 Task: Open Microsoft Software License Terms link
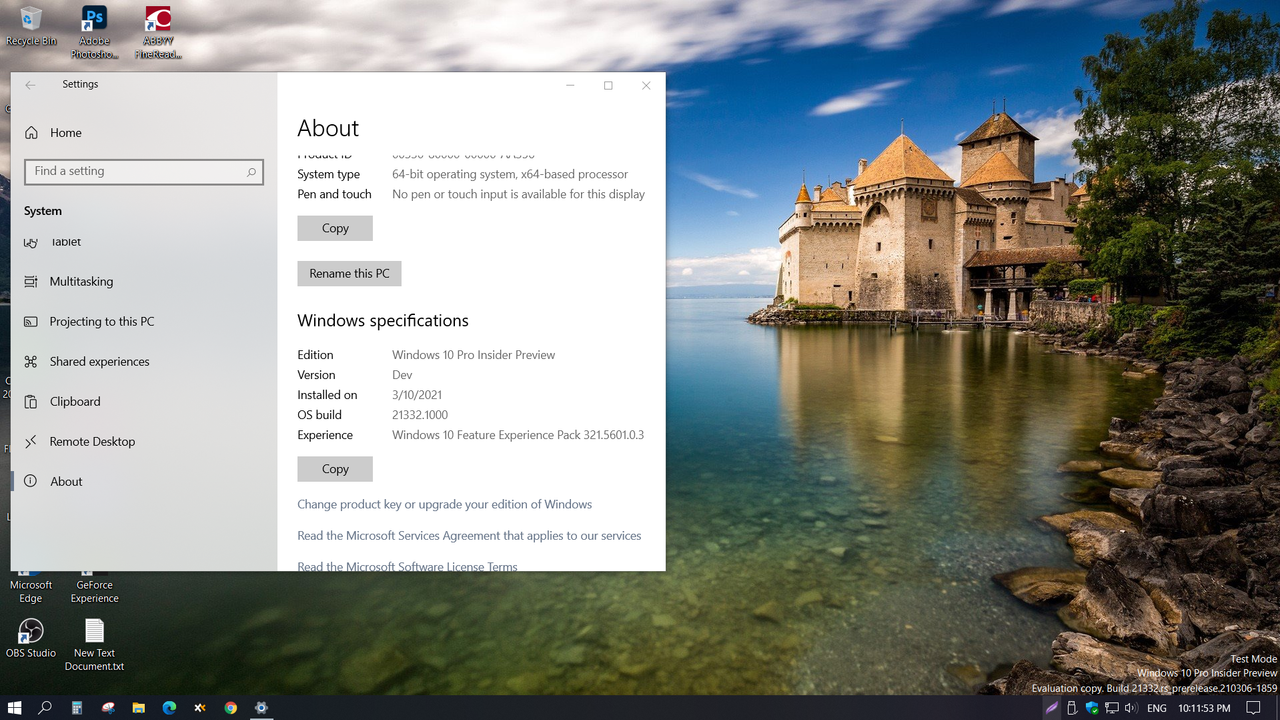coord(407,566)
